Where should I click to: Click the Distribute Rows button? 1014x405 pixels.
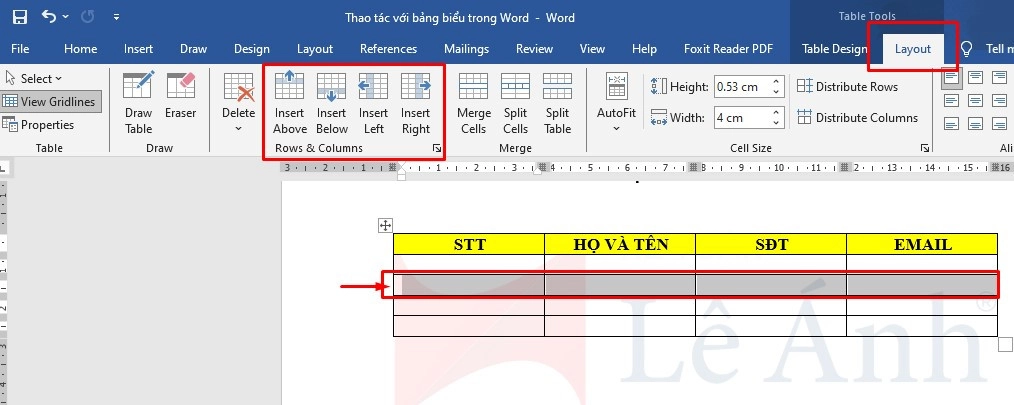pos(846,87)
